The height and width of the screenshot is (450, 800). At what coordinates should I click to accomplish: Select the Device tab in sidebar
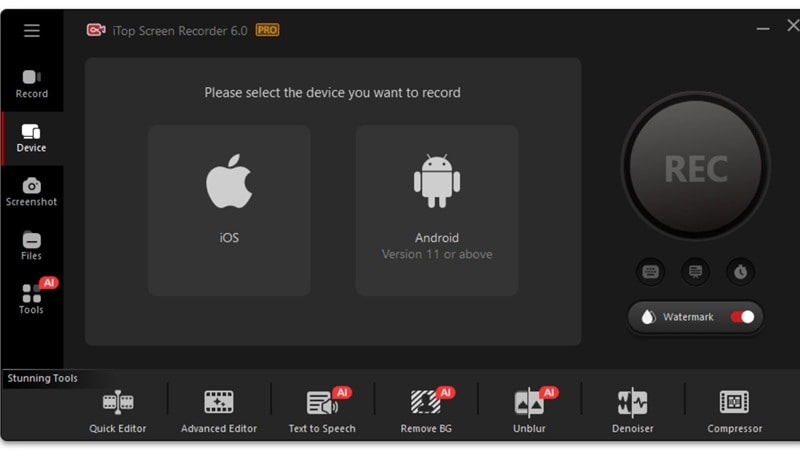(x=32, y=139)
